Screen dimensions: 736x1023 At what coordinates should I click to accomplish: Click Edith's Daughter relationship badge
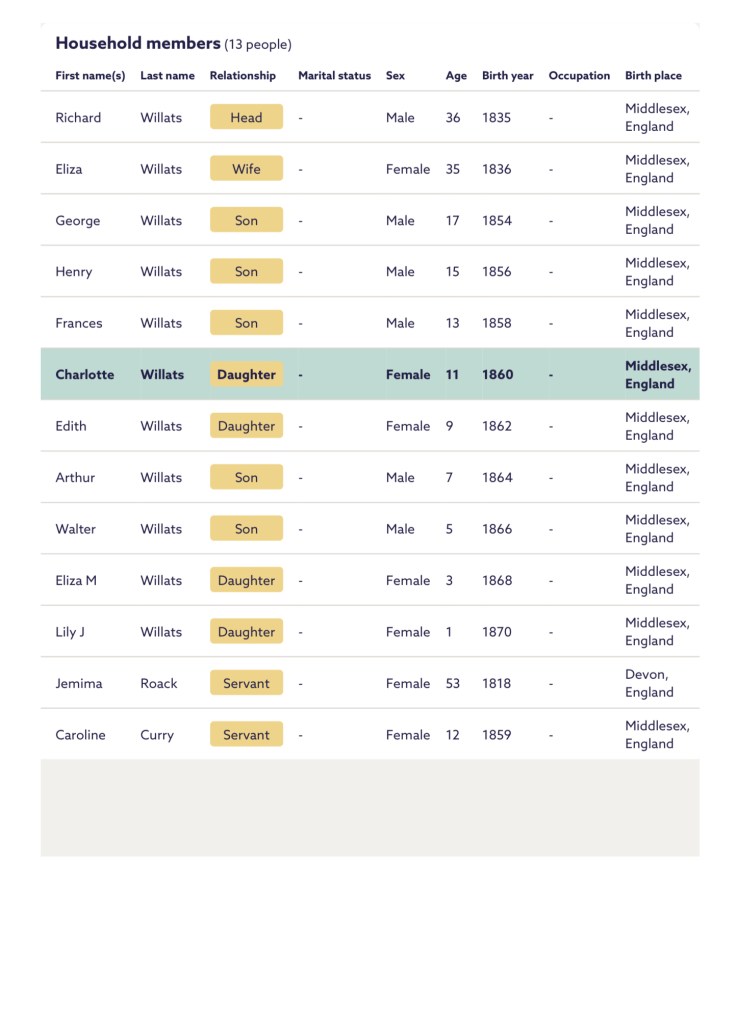point(246,426)
